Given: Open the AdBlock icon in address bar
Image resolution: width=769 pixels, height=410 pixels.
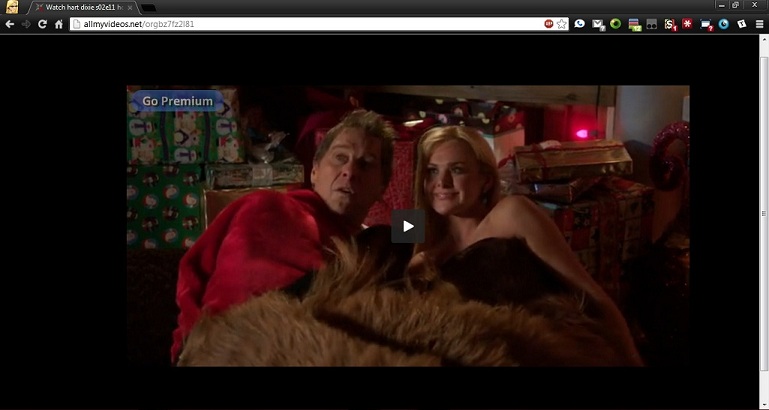Looking at the screenshot, I should [549, 24].
